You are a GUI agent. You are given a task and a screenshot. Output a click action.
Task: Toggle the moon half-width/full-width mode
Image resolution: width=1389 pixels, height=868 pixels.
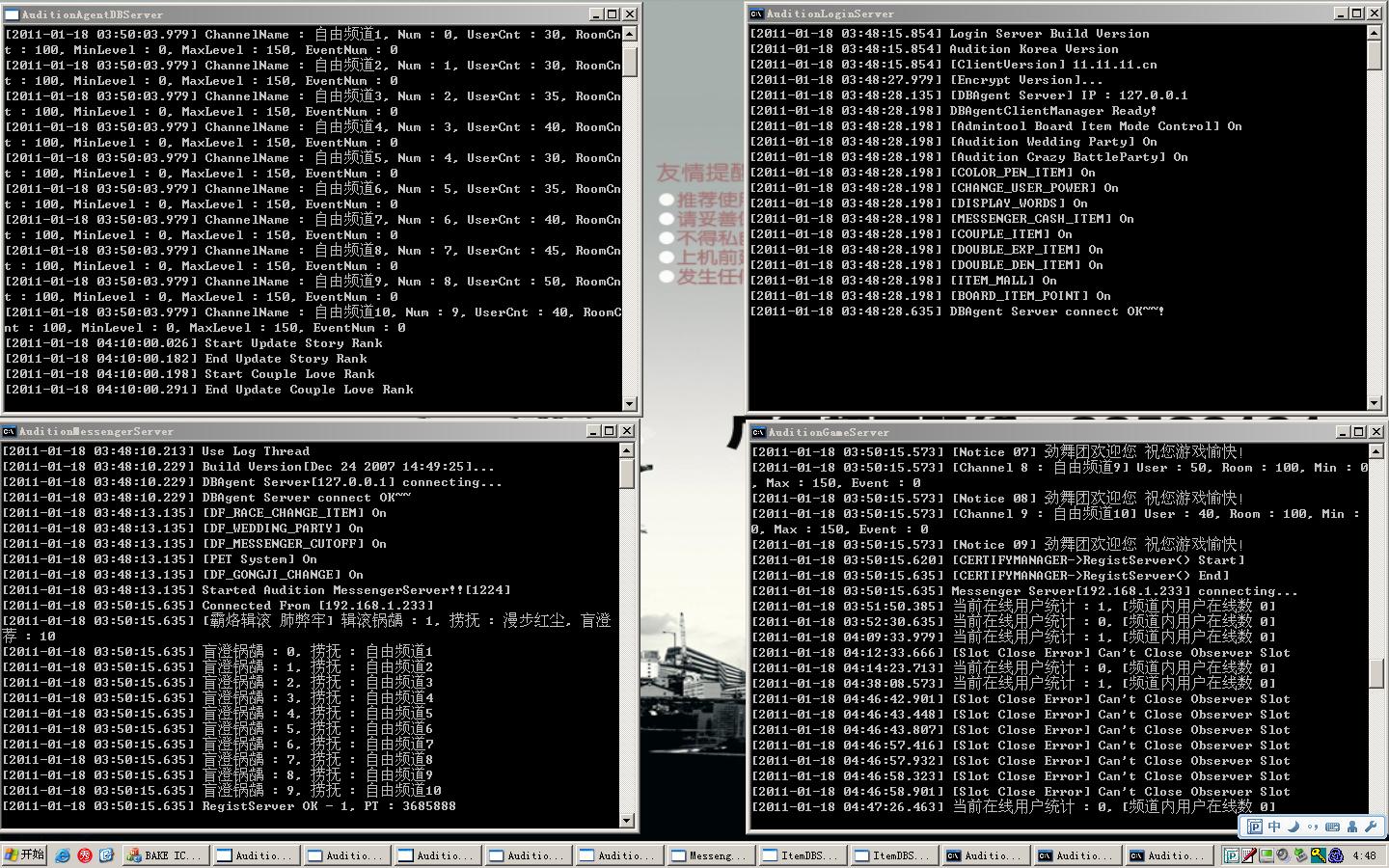1294,827
